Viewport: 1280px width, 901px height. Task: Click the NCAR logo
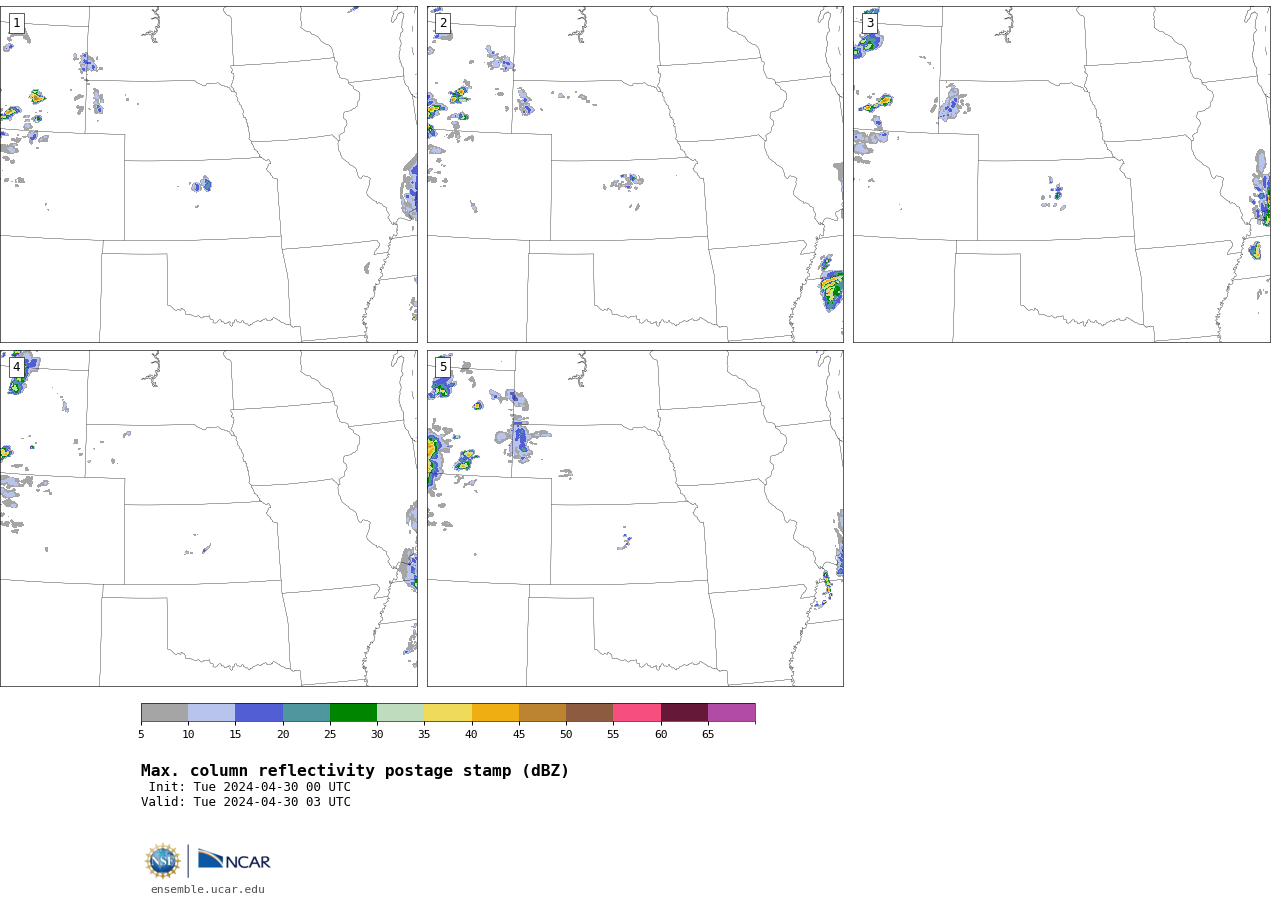pos(234,861)
